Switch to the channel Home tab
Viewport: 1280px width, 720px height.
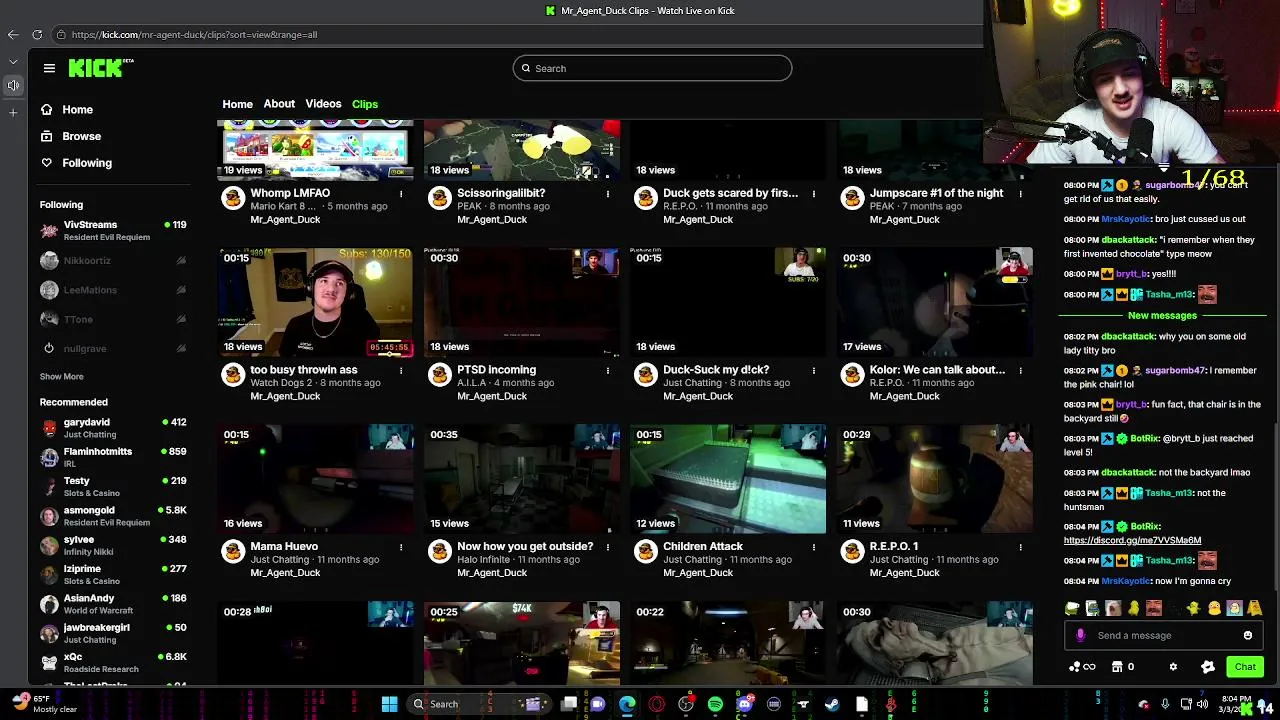coord(237,104)
